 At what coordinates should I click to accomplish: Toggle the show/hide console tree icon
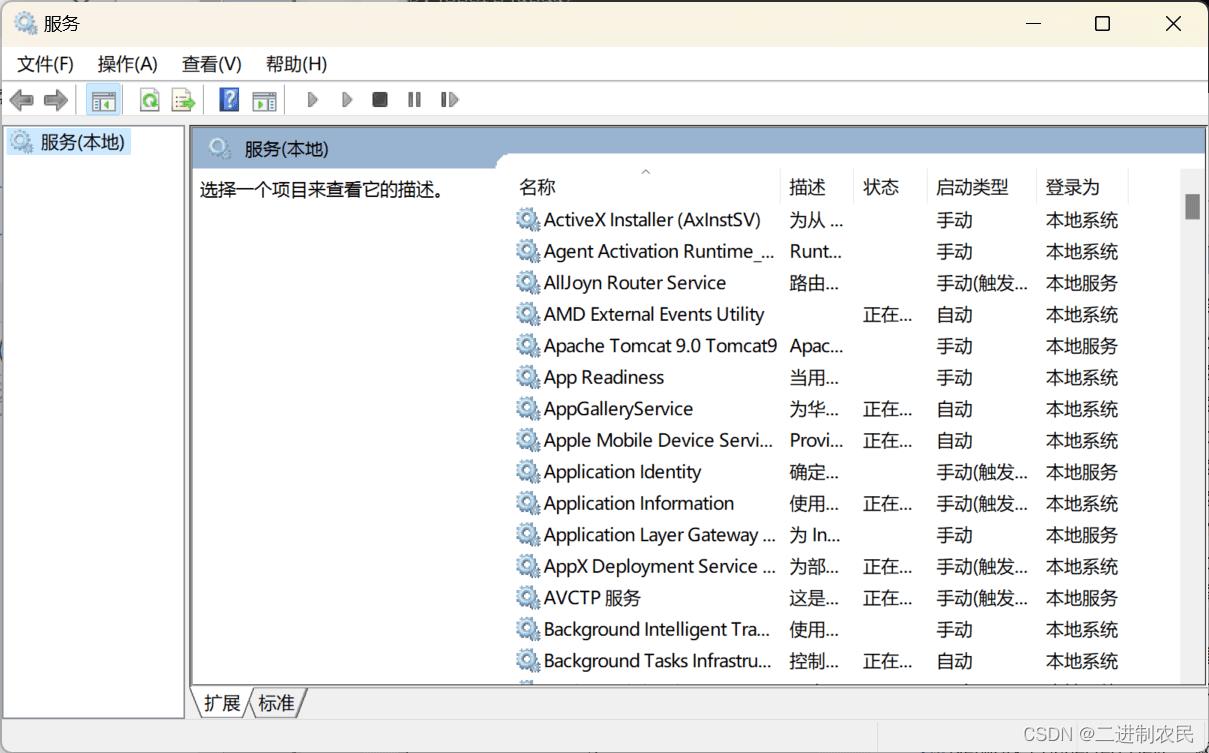pos(103,100)
